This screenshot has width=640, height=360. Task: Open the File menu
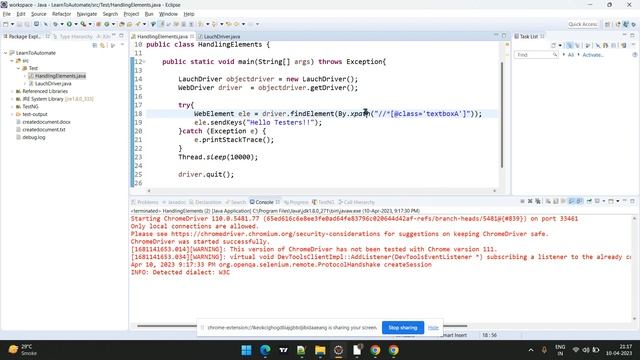pos(7,14)
